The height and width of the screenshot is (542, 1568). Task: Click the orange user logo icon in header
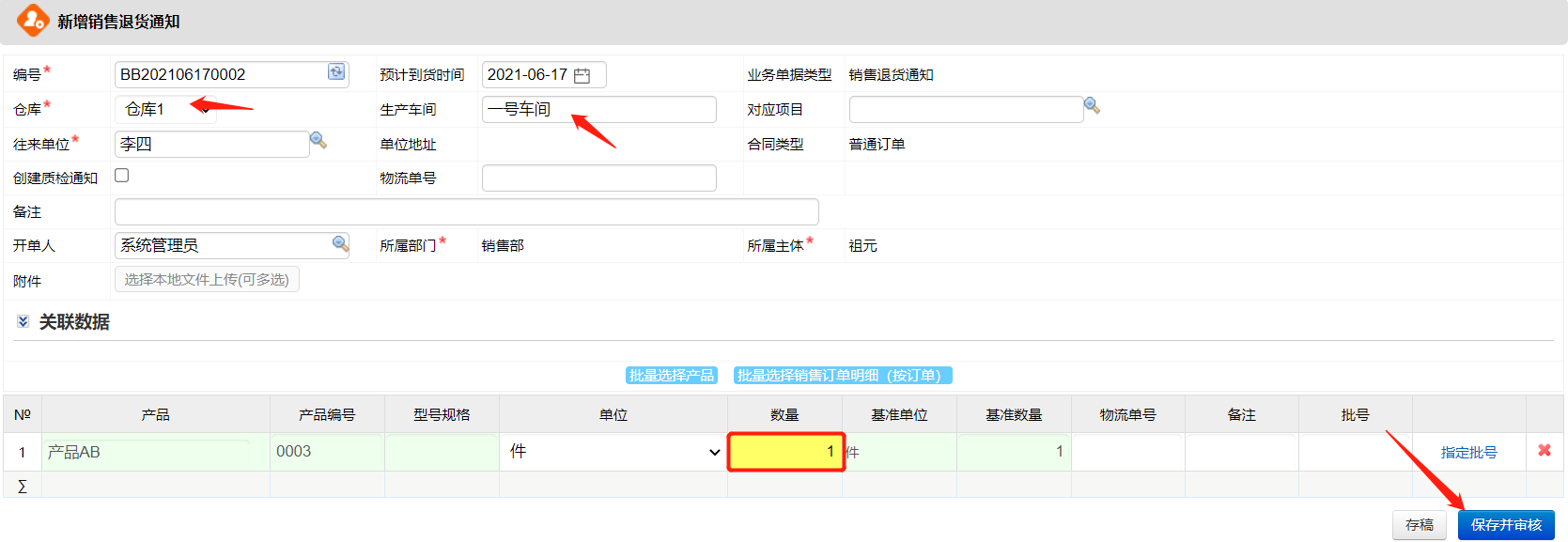pyautogui.click(x=33, y=21)
